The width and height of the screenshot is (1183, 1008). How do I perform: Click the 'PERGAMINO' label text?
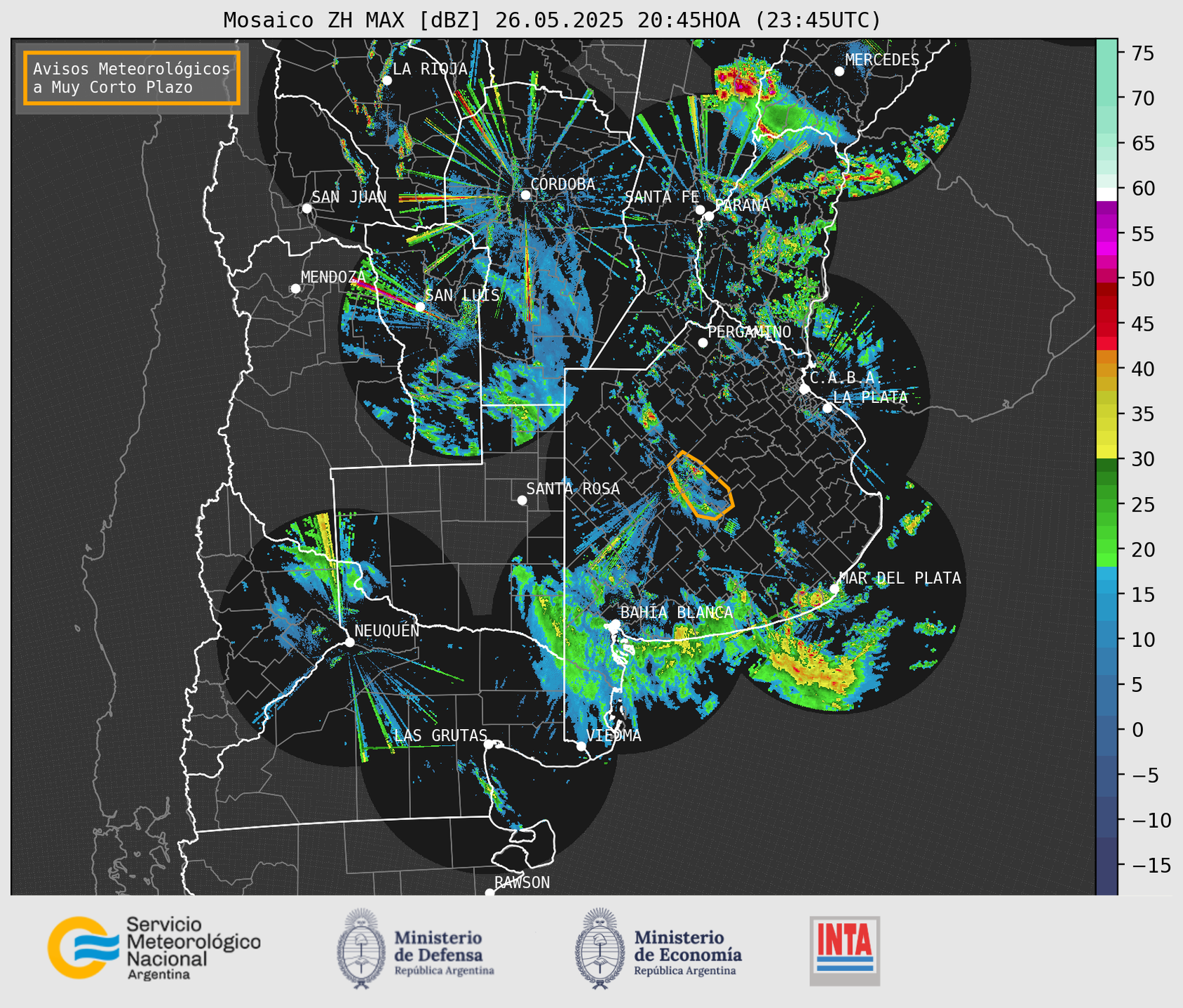point(750,332)
